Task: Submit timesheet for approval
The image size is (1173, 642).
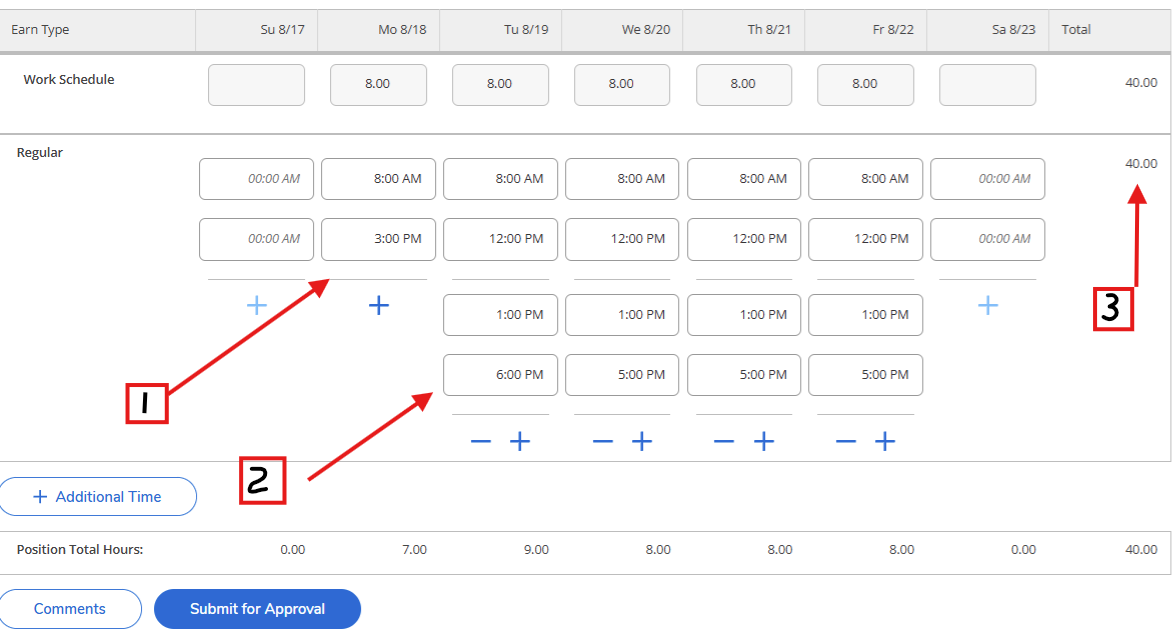Action: [x=257, y=609]
